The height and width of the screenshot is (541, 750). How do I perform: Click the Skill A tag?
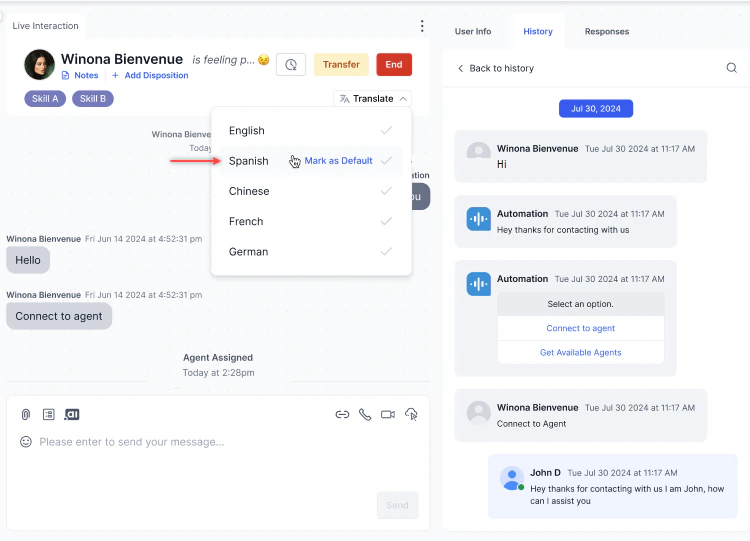(45, 99)
